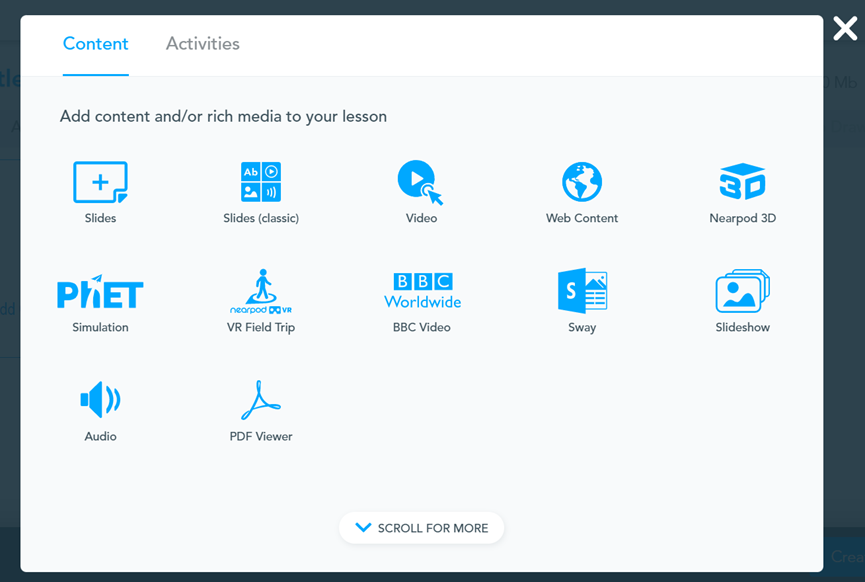Select the Video content icon
865x582 pixels.
pyautogui.click(x=420, y=183)
